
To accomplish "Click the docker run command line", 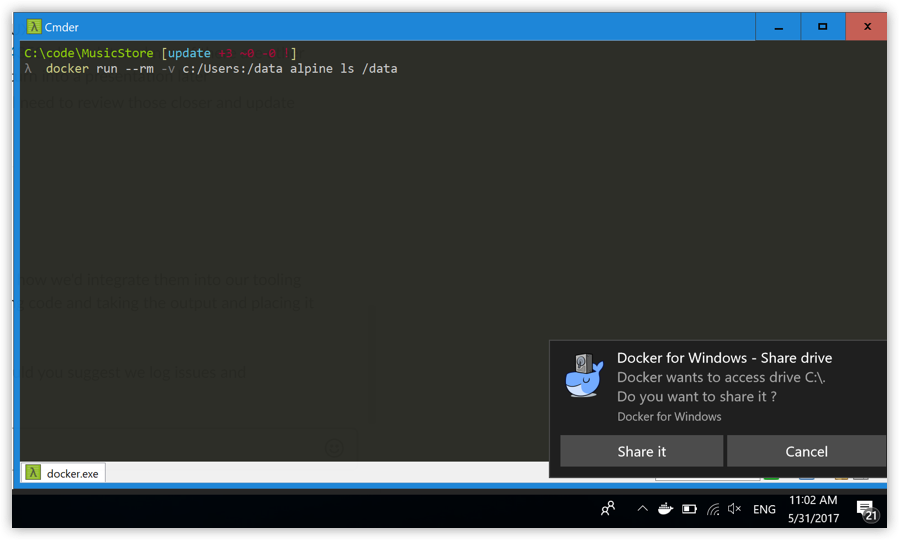I will click(220, 69).
